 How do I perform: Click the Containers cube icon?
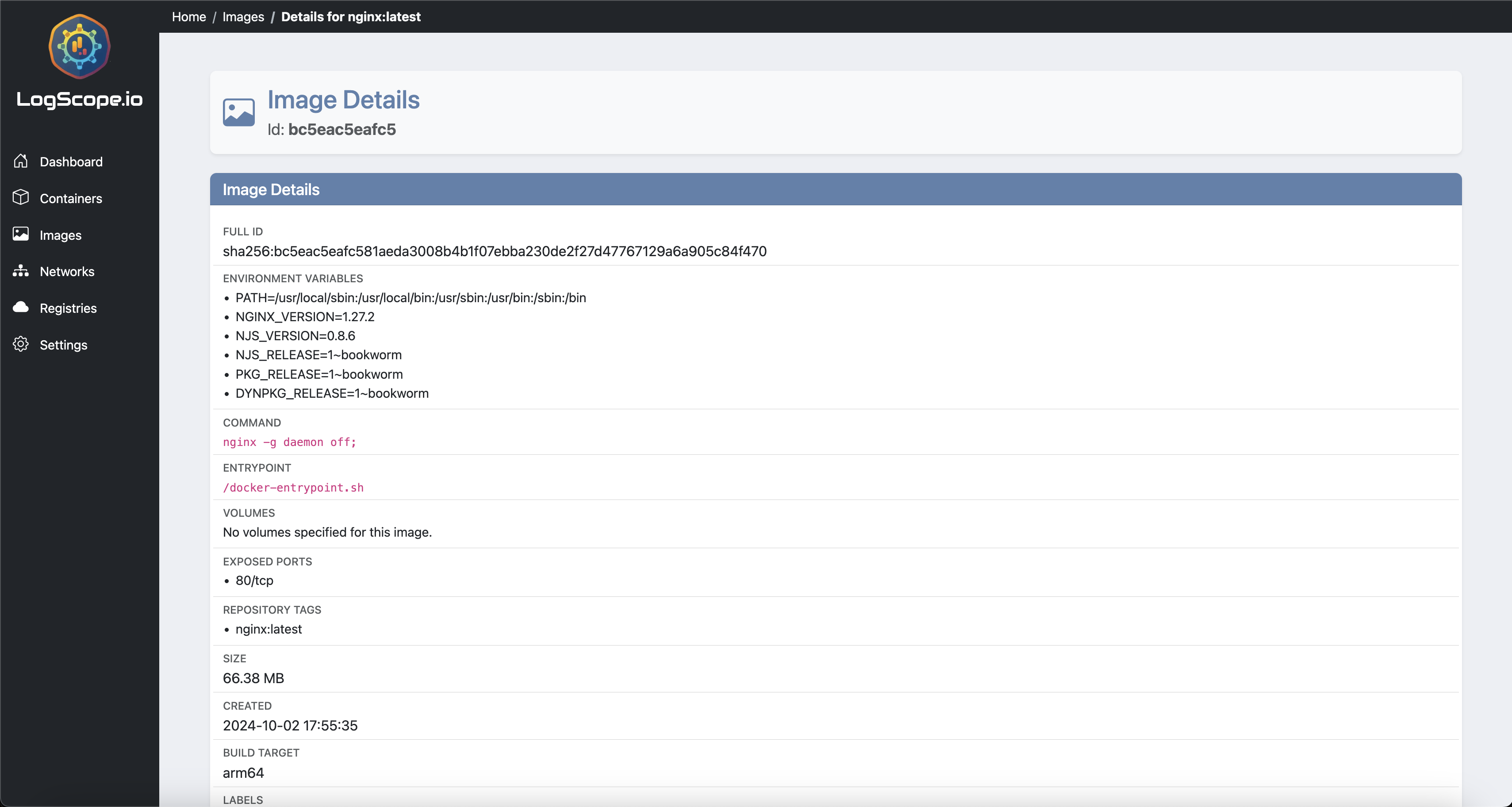click(x=20, y=198)
